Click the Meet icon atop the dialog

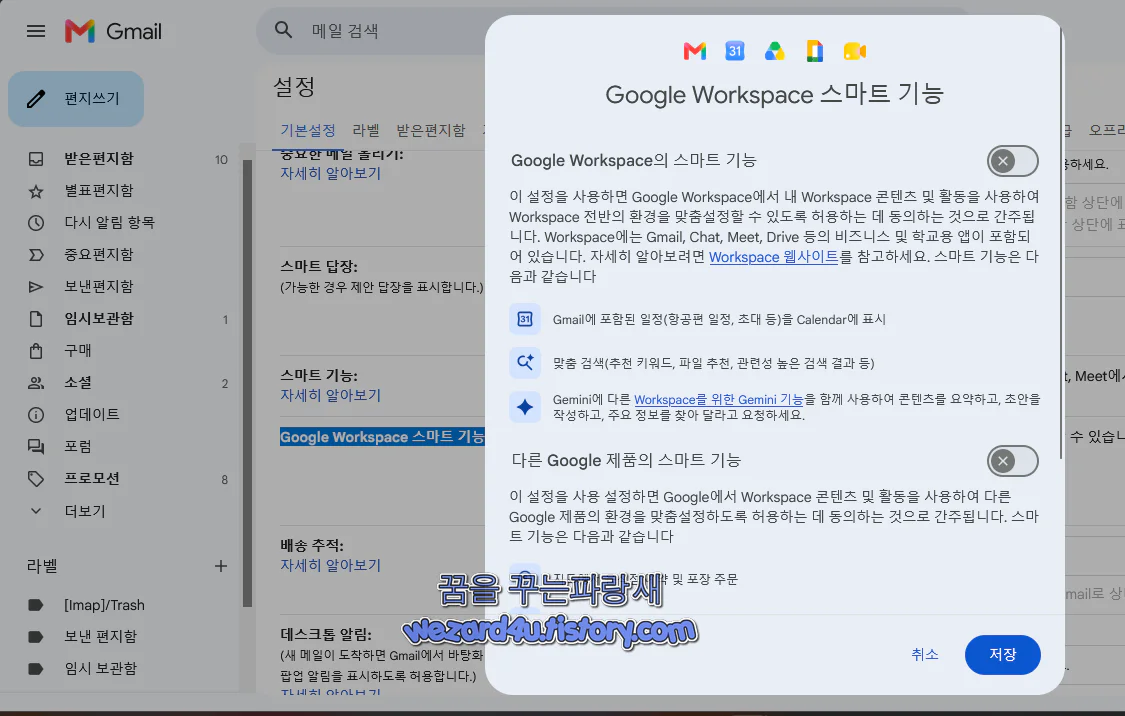855,51
